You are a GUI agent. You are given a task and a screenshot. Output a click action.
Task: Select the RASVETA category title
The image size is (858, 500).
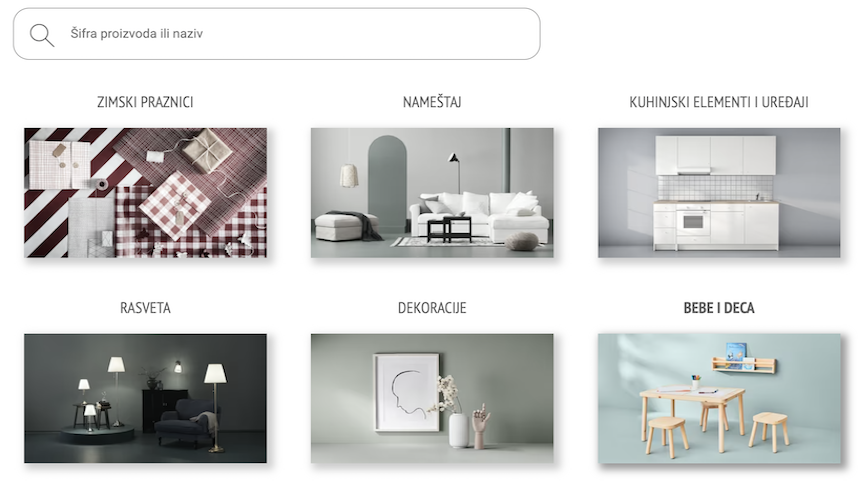coord(145,308)
